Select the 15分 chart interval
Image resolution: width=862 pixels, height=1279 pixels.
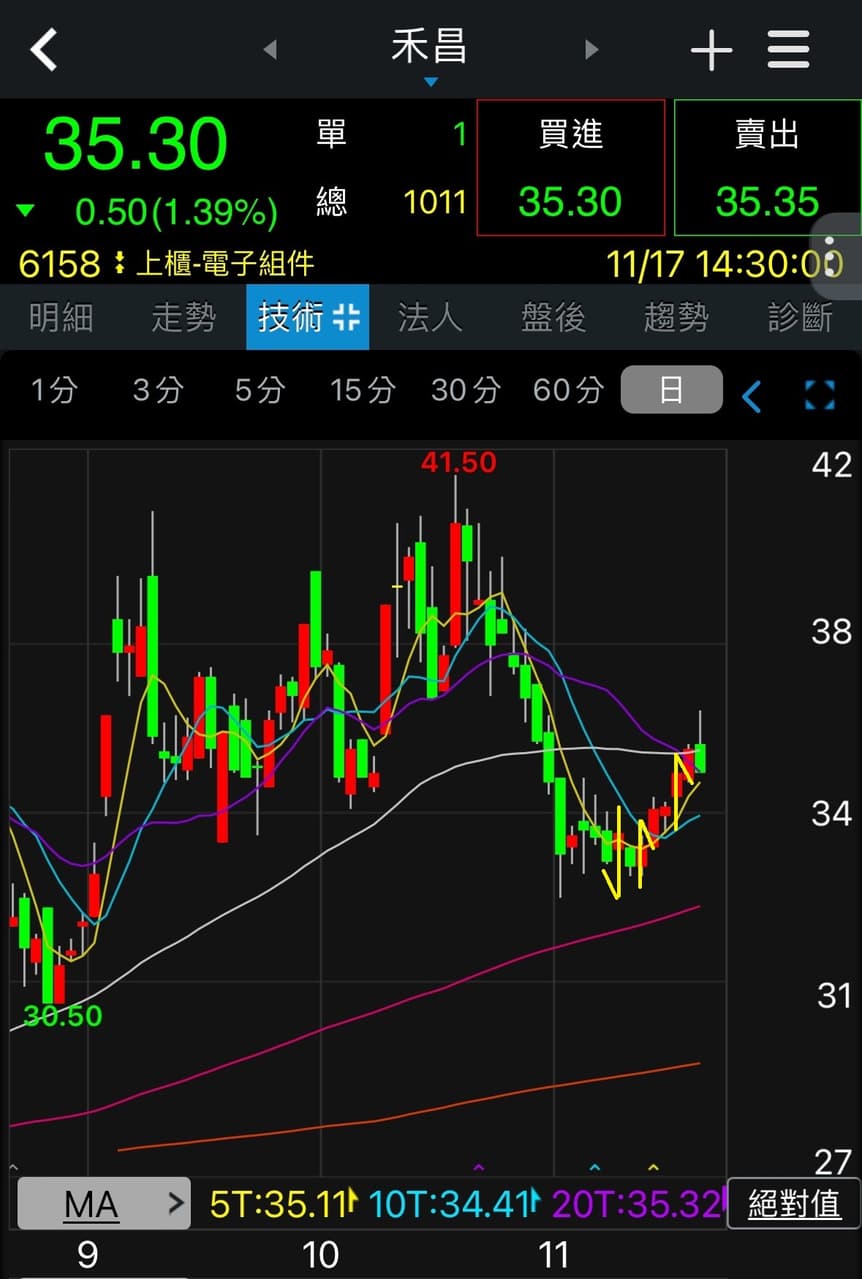tap(363, 390)
